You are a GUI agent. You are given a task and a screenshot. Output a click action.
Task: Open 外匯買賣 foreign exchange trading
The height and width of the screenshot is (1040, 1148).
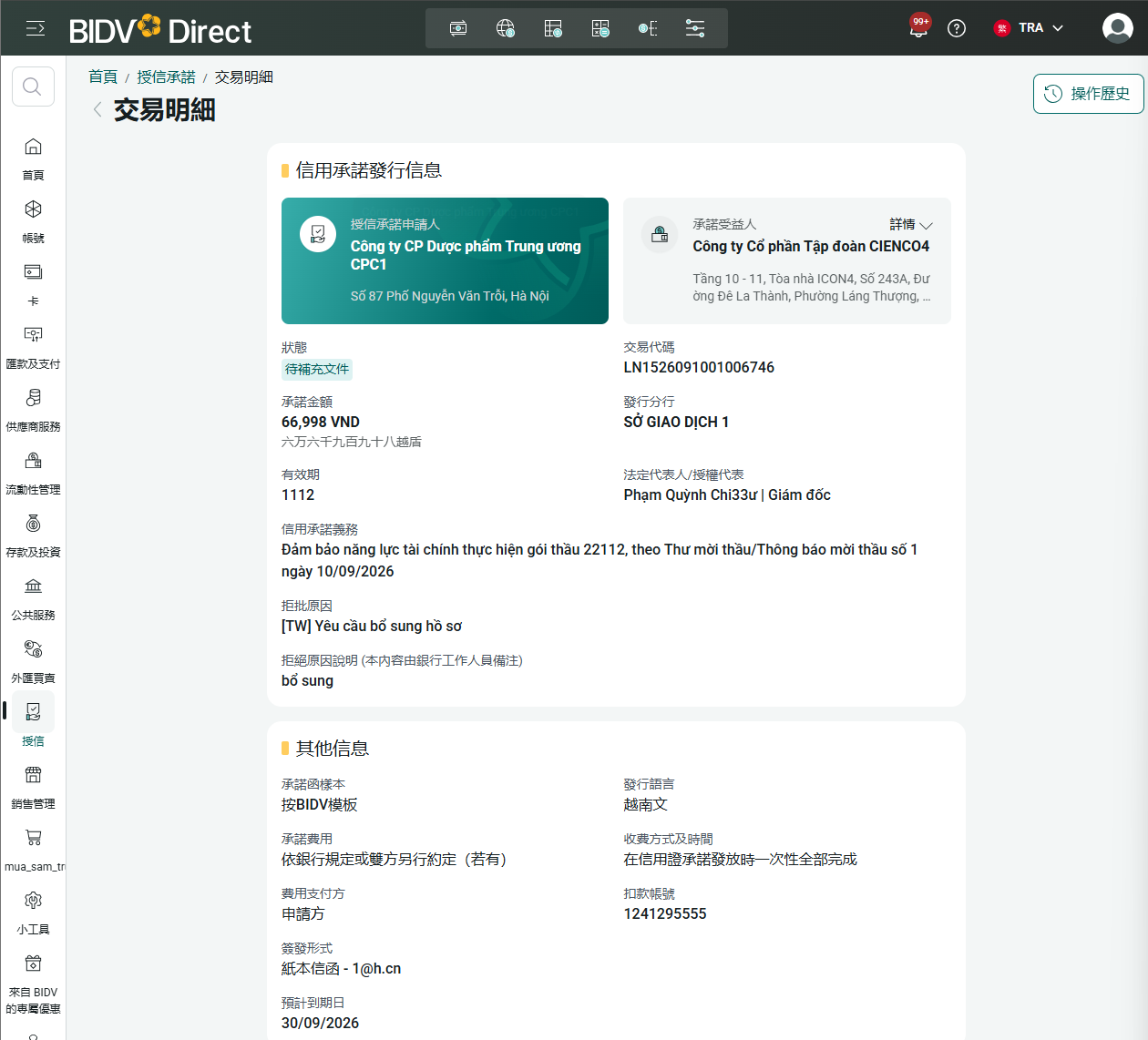33,660
